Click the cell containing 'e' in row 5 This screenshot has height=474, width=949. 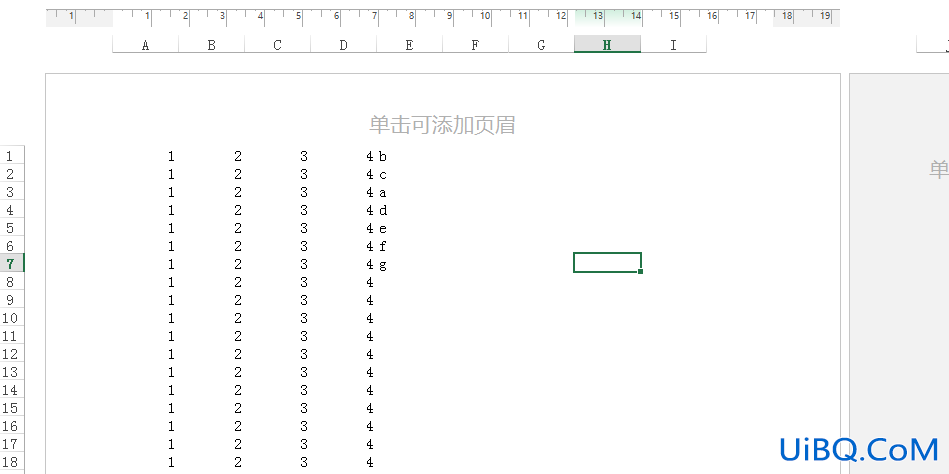[409, 228]
